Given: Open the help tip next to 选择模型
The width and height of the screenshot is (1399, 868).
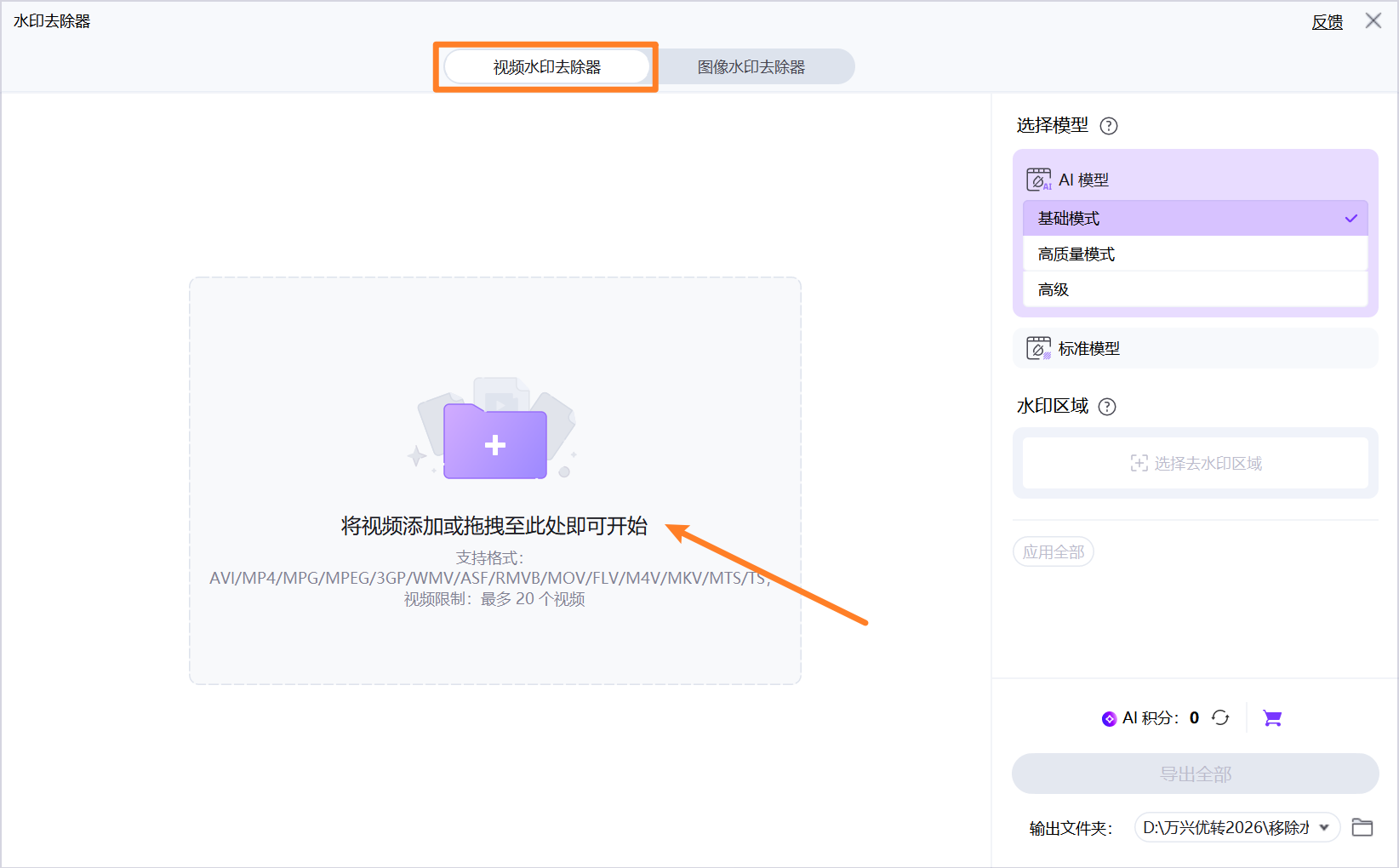Looking at the screenshot, I should click(x=1108, y=125).
